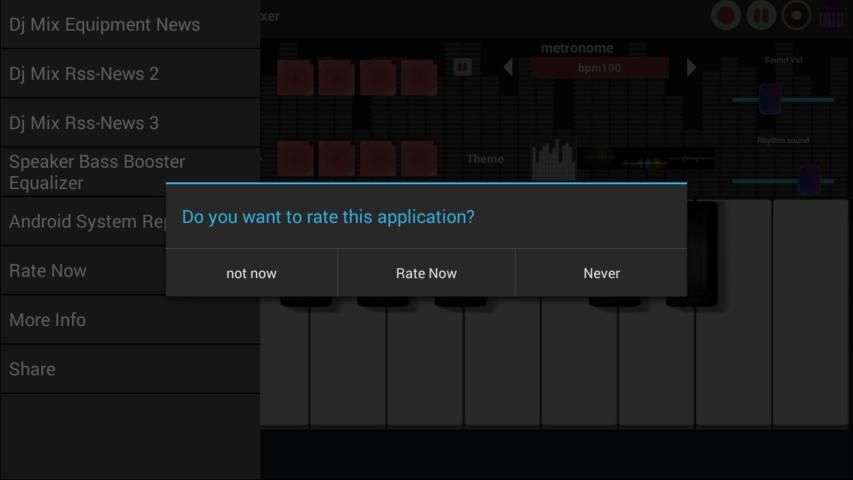Select the white equalizer bars theme

tap(553, 158)
